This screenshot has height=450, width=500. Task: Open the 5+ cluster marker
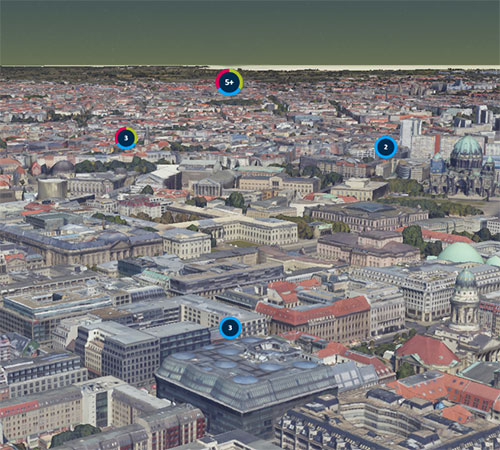coord(229,82)
